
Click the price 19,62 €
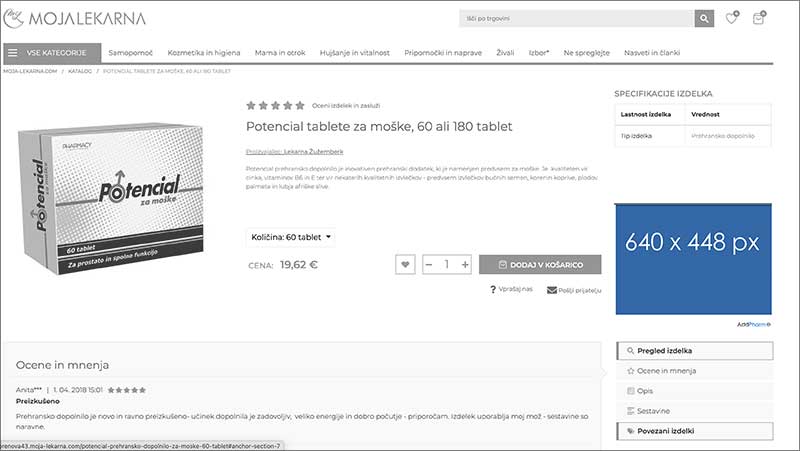coord(298,265)
